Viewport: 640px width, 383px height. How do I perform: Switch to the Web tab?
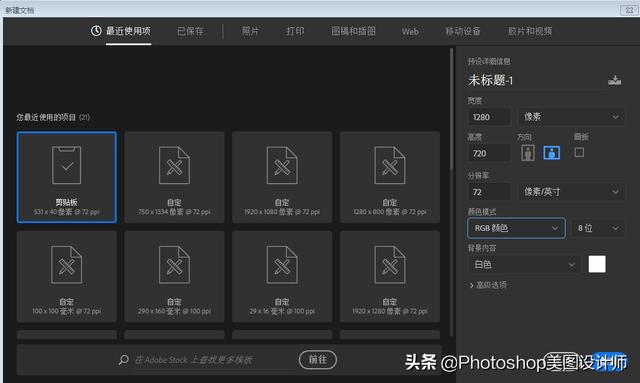point(410,31)
